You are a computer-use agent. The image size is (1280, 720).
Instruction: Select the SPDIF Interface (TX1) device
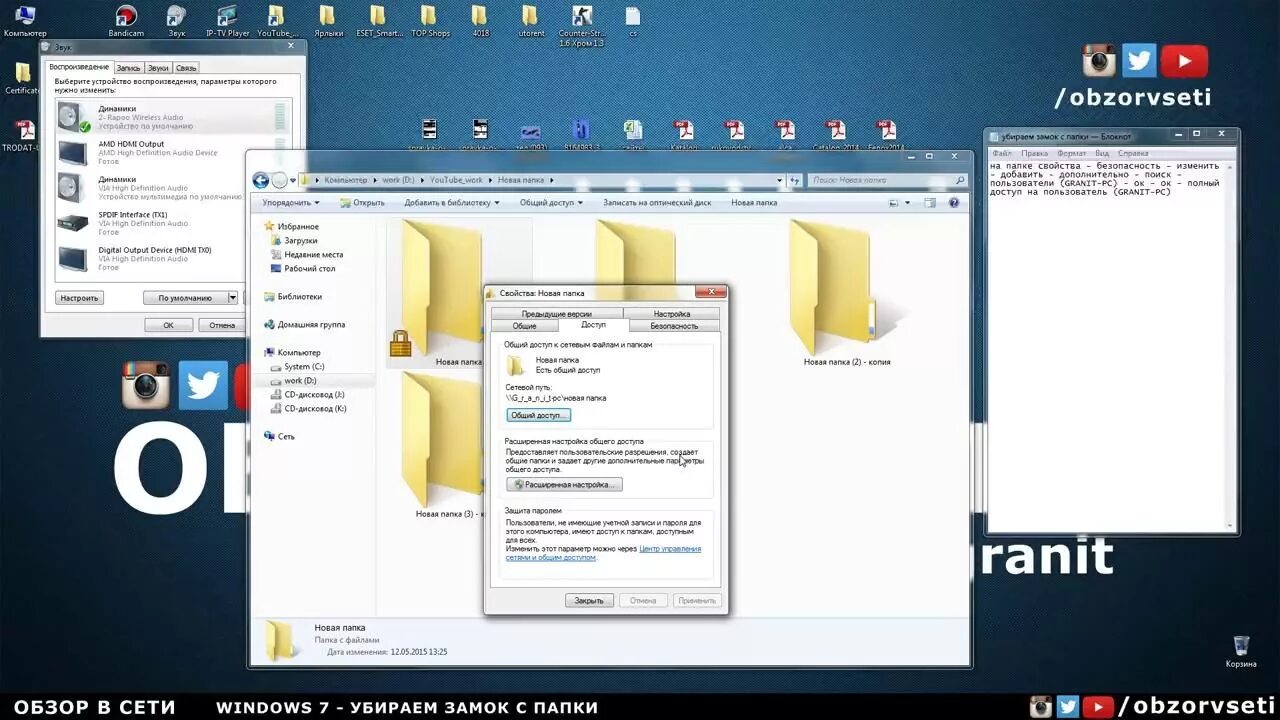(x=173, y=222)
